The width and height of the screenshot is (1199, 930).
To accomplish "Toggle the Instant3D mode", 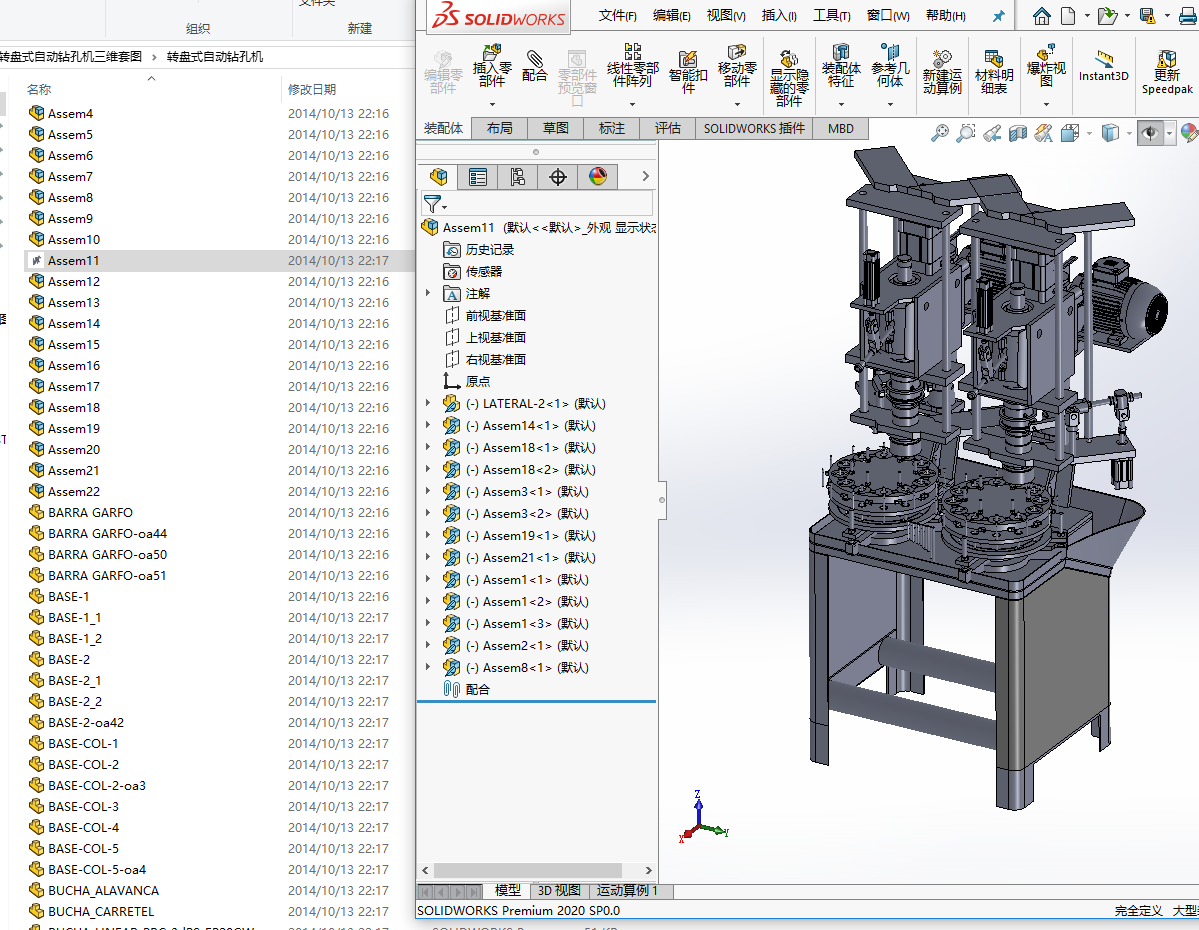I will tap(1103, 60).
